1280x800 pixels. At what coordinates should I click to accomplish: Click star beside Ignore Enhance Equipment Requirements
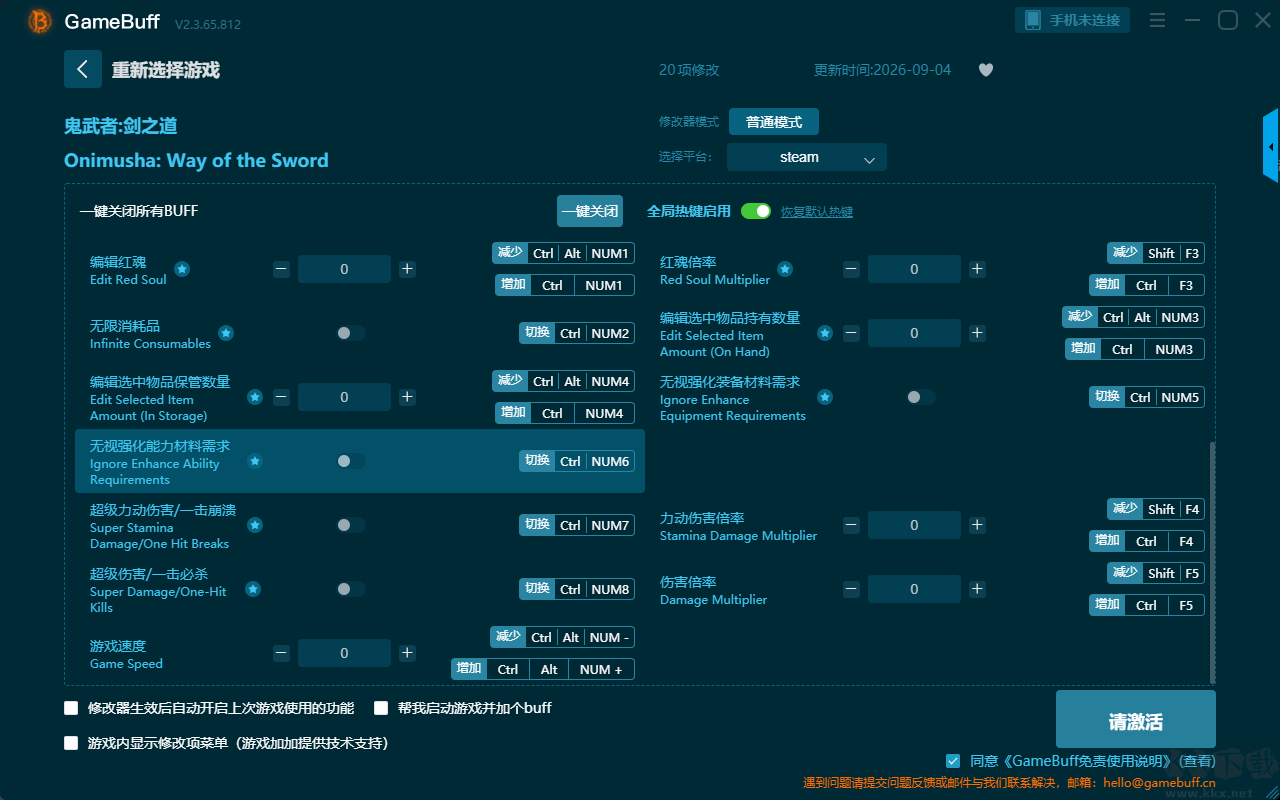[825, 397]
